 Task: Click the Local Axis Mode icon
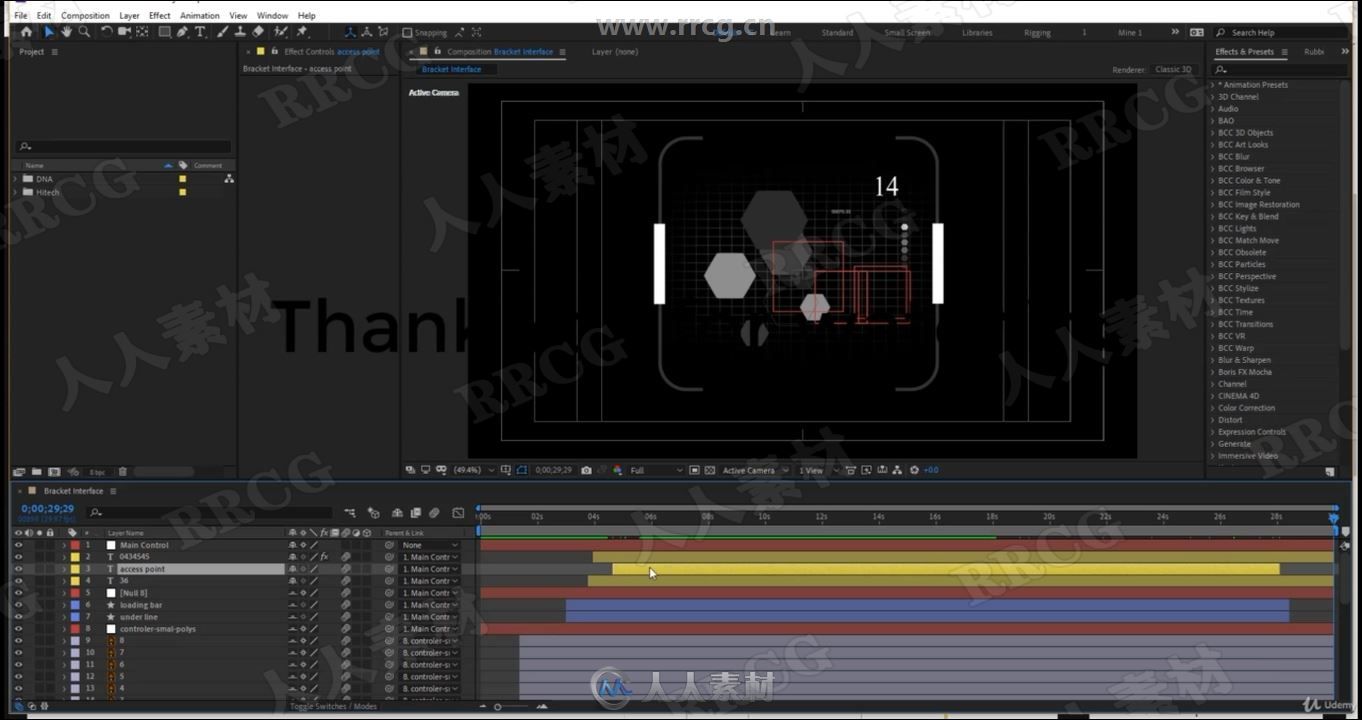pyautogui.click(x=350, y=32)
